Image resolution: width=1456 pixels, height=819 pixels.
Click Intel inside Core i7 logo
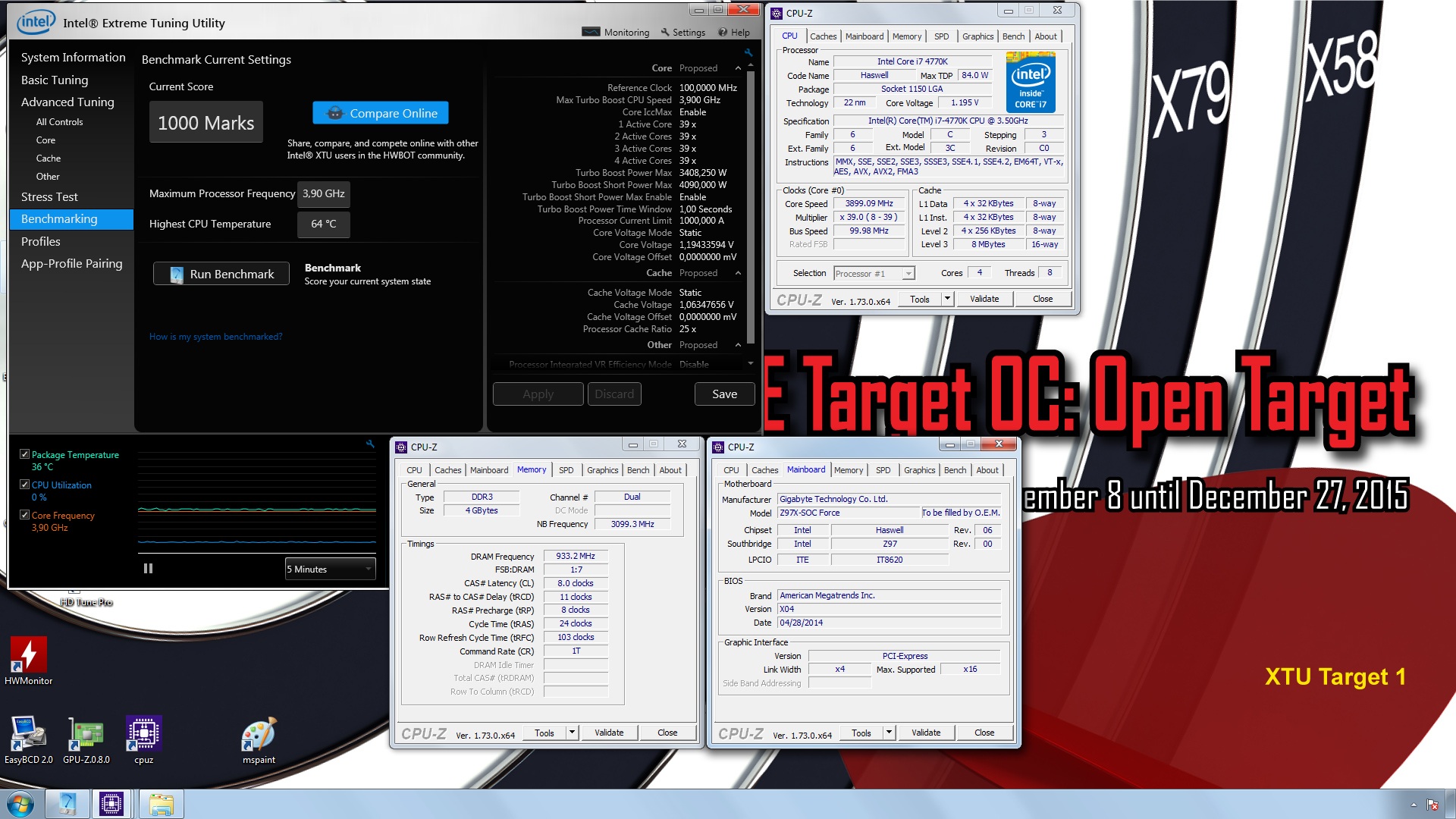click(1031, 82)
